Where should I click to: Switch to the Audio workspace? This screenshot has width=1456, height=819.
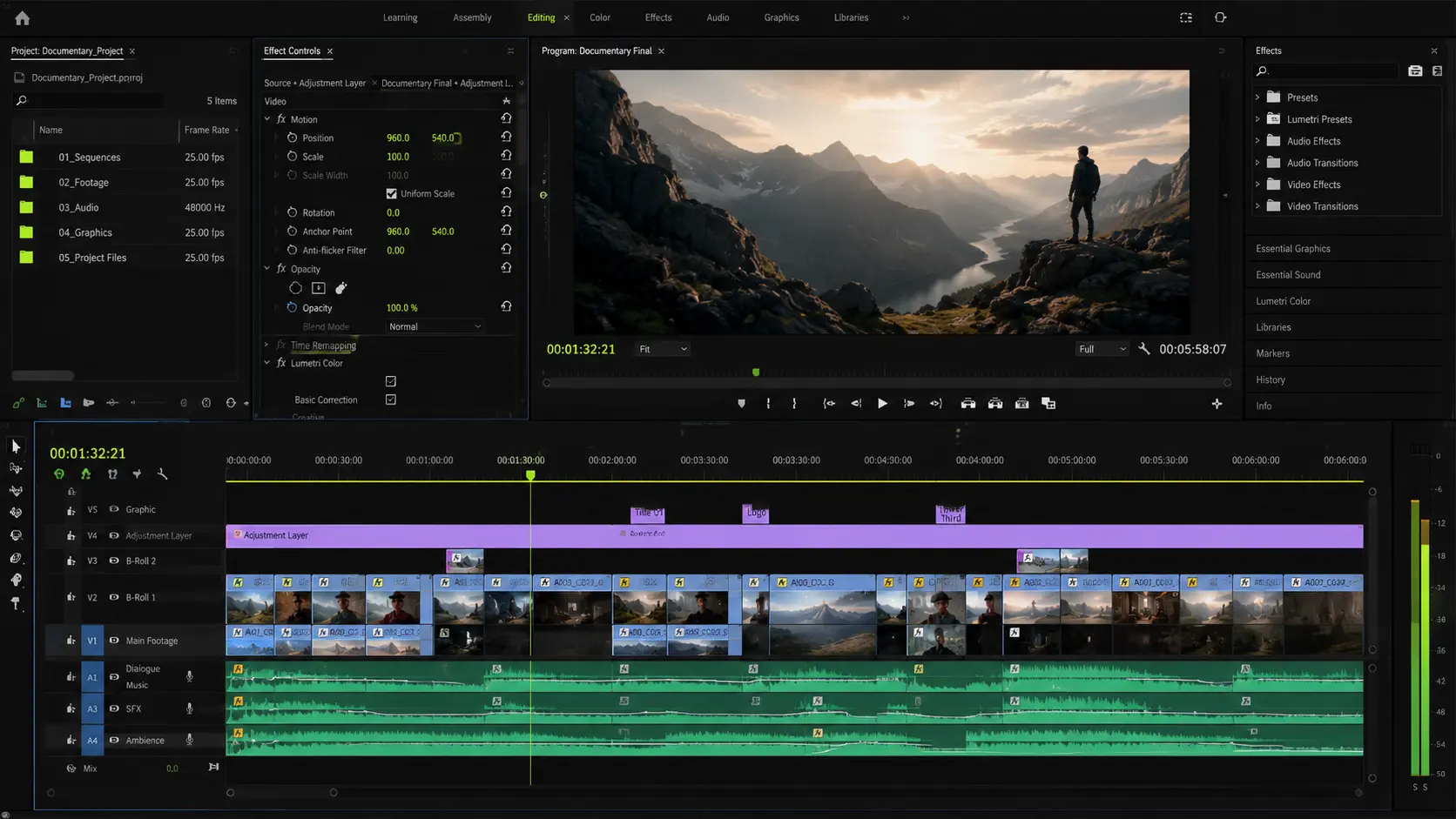click(718, 17)
